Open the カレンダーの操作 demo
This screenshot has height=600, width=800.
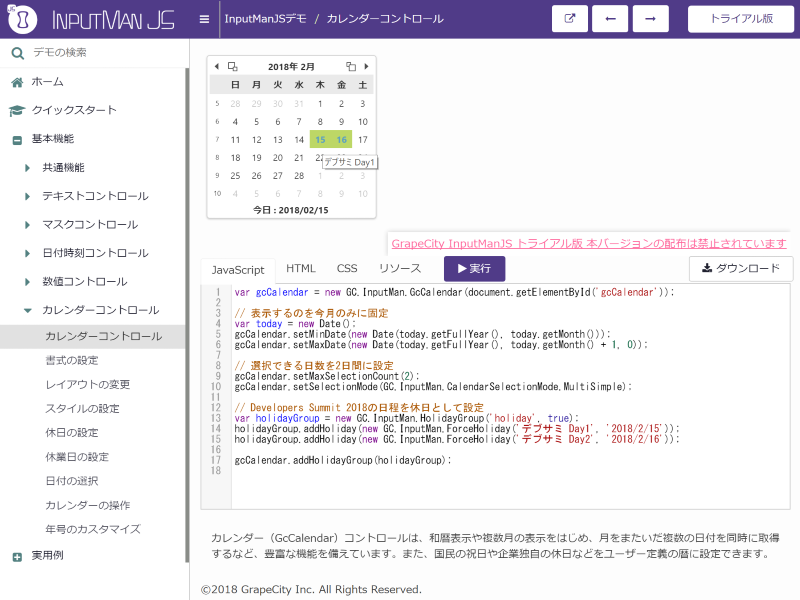pos(88,505)
